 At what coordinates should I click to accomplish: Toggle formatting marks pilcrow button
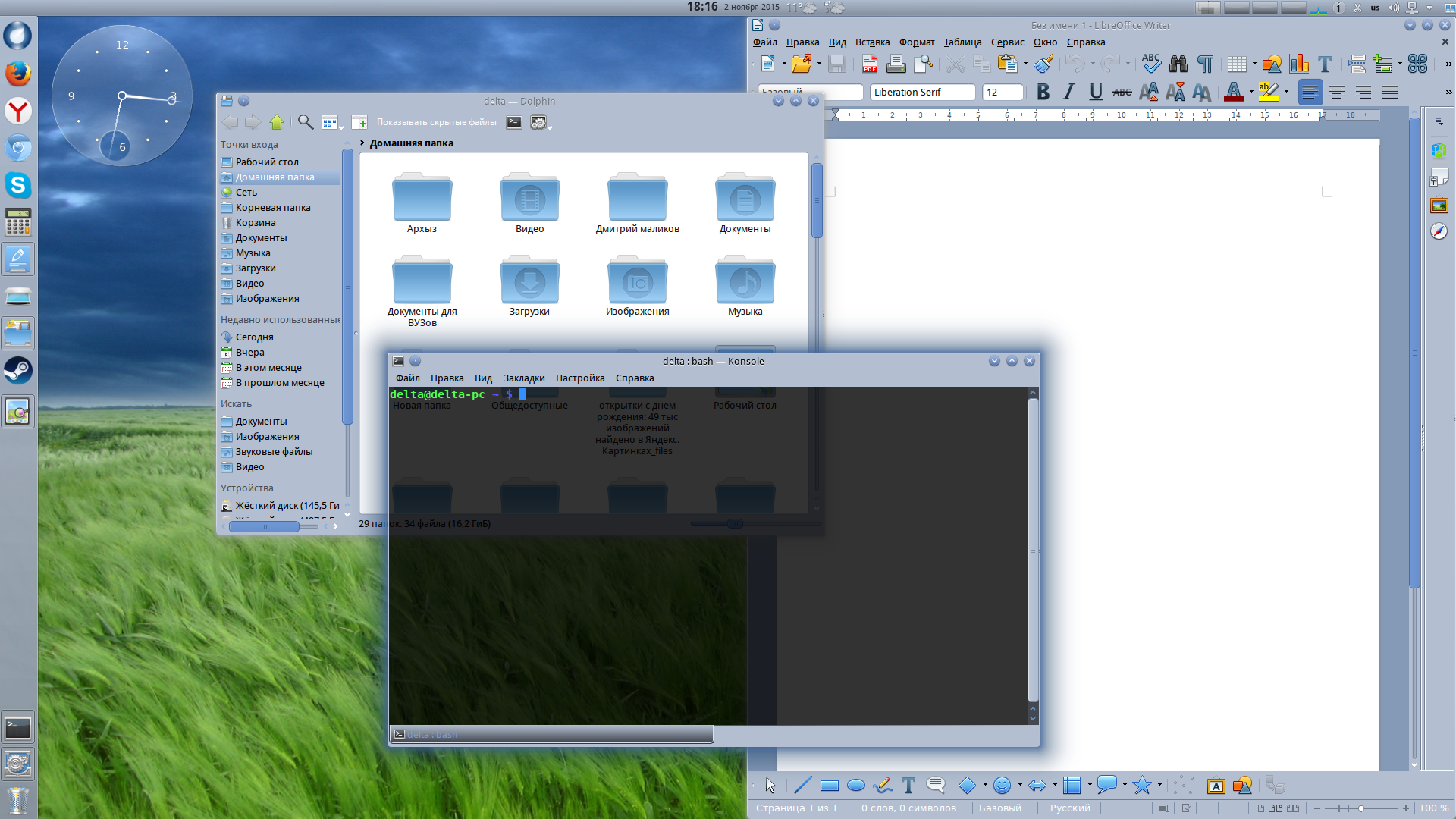click(1204, 64)
